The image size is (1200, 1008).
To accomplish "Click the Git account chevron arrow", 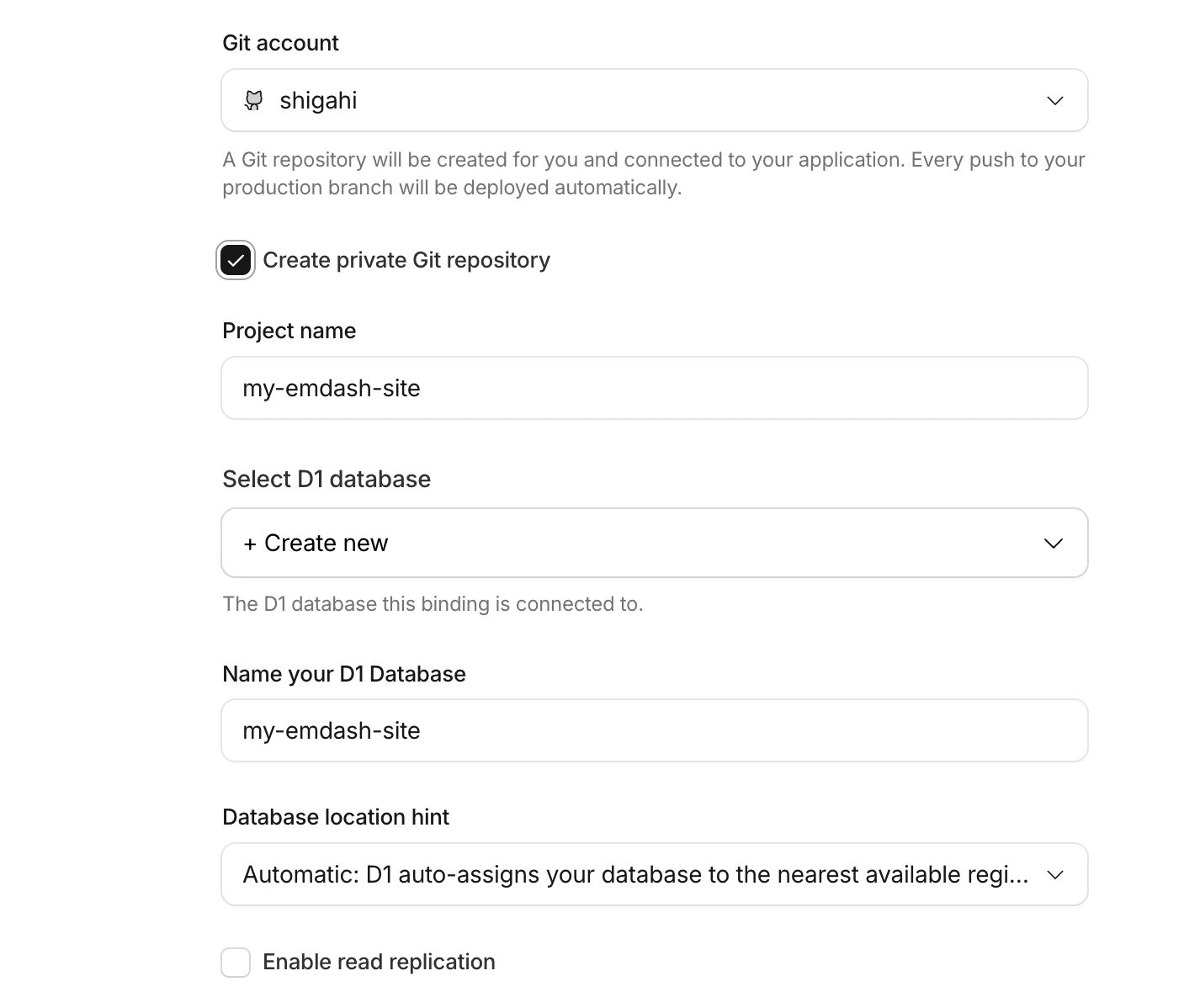I will [1054, 101].
